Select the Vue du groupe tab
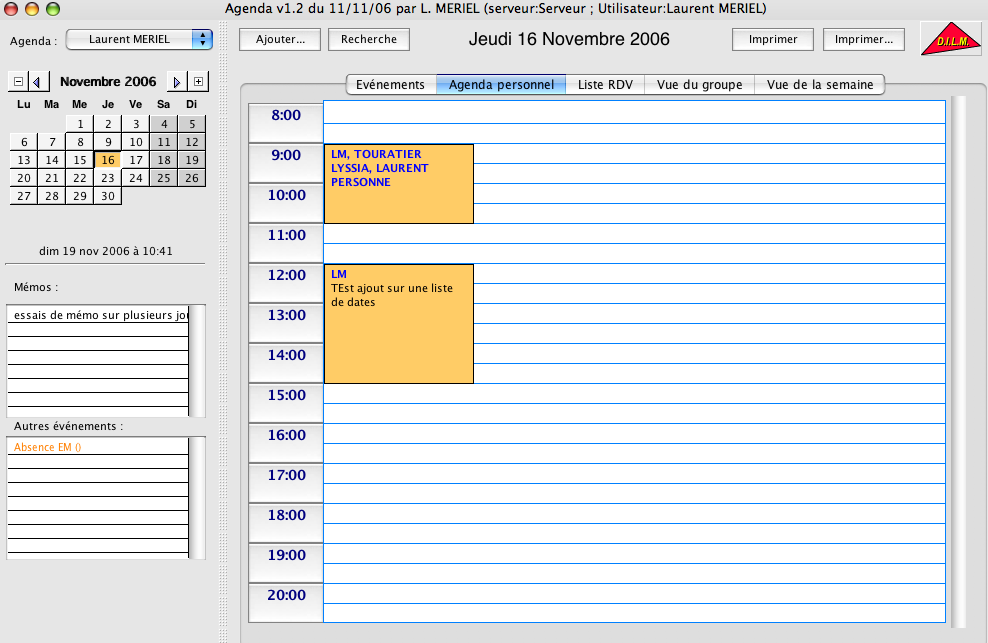Viewport: 988px width, 643px height. click(x=699, y=85)
